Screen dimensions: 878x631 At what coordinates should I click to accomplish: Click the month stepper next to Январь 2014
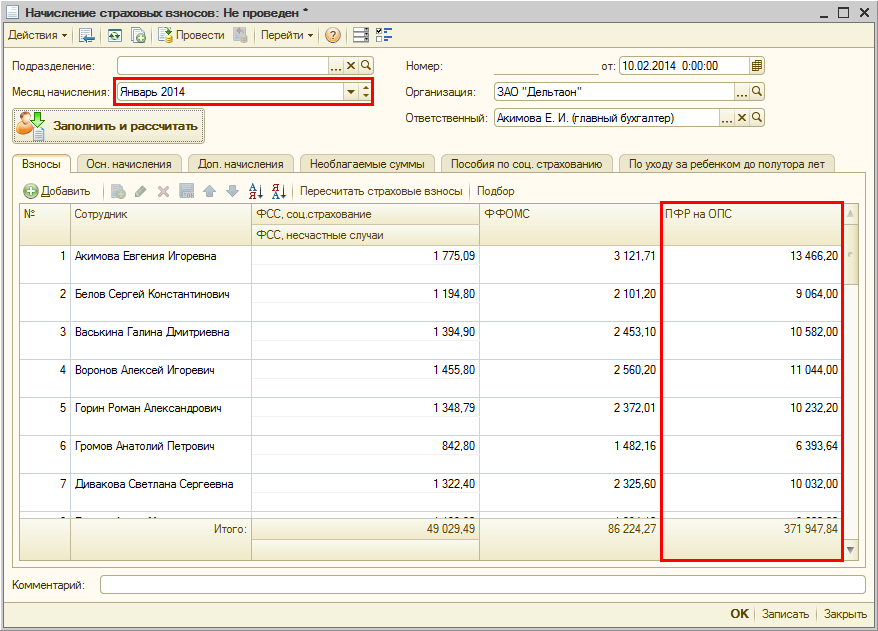[366, 92]
